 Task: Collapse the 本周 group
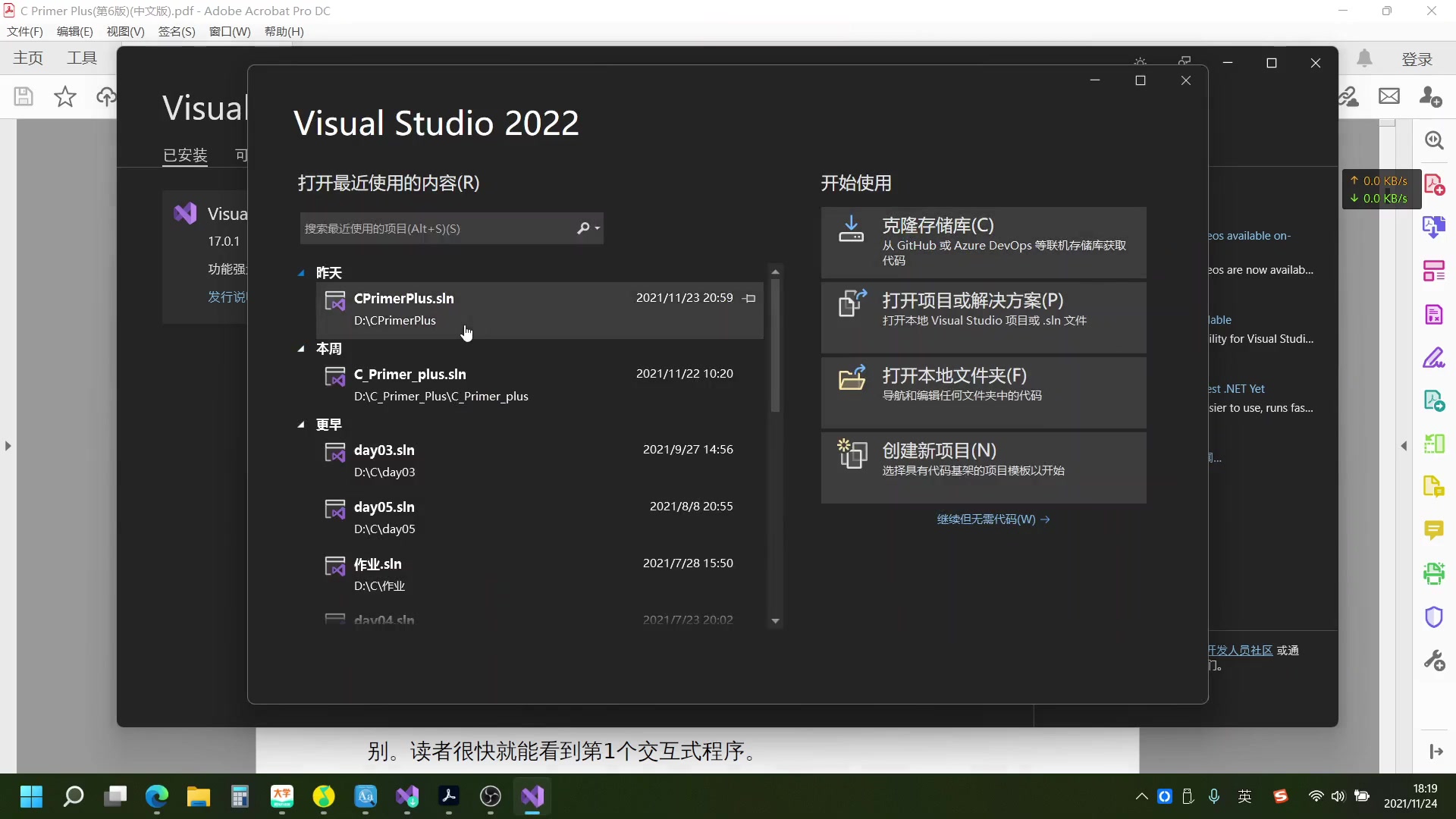(301, 349)
